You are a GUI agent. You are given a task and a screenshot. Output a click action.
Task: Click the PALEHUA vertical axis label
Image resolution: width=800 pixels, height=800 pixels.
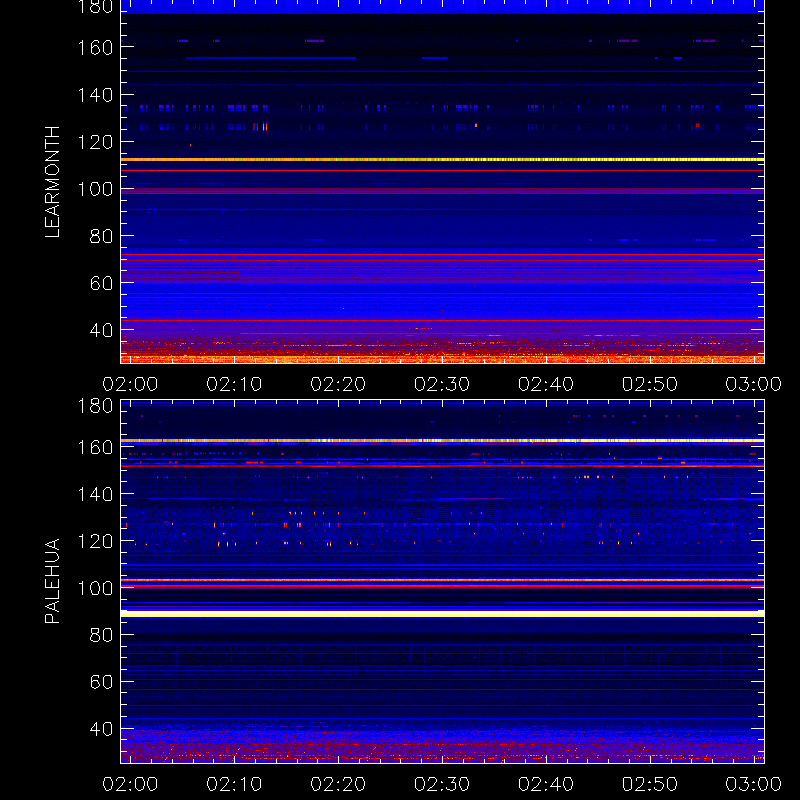point(53,581)
